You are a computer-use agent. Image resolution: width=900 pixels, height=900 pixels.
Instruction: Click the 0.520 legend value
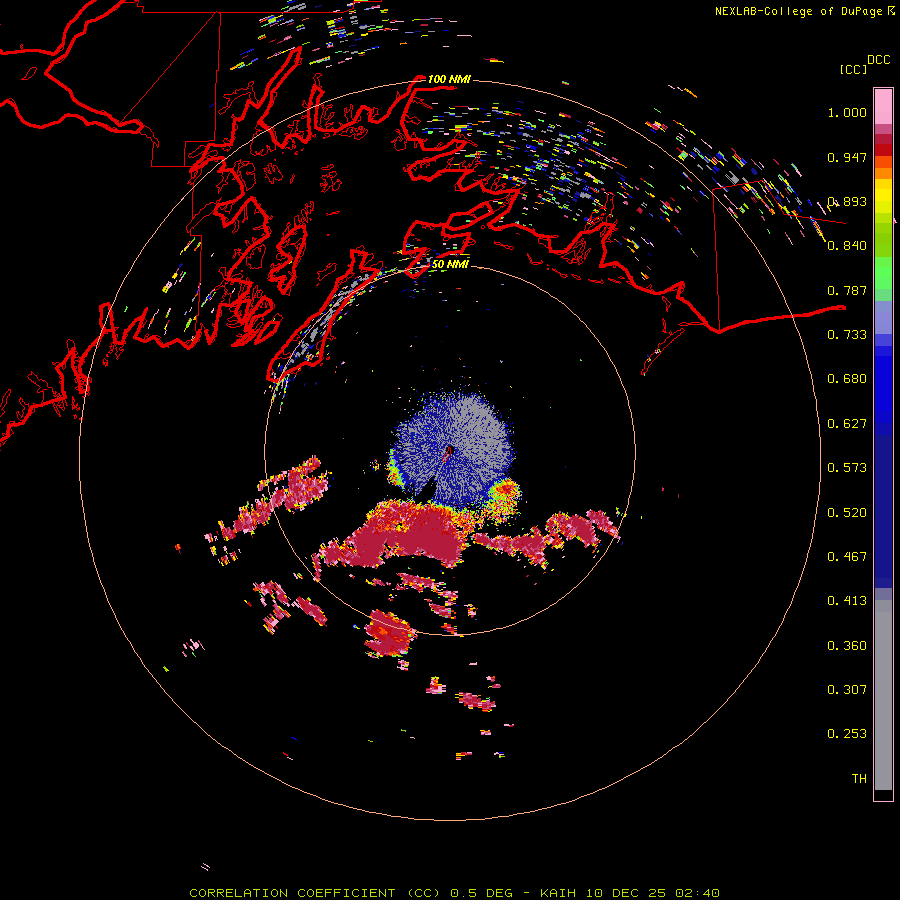847,513
